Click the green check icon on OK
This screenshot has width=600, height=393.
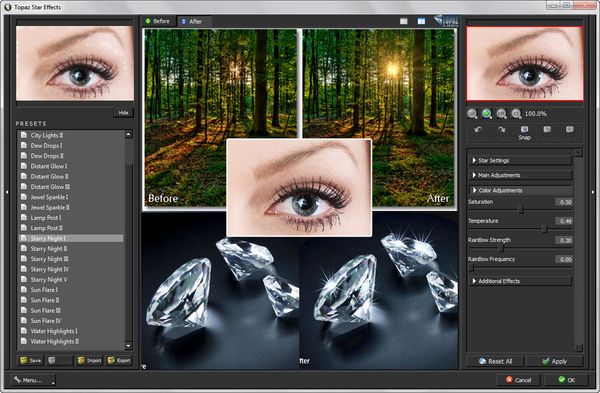561,379
